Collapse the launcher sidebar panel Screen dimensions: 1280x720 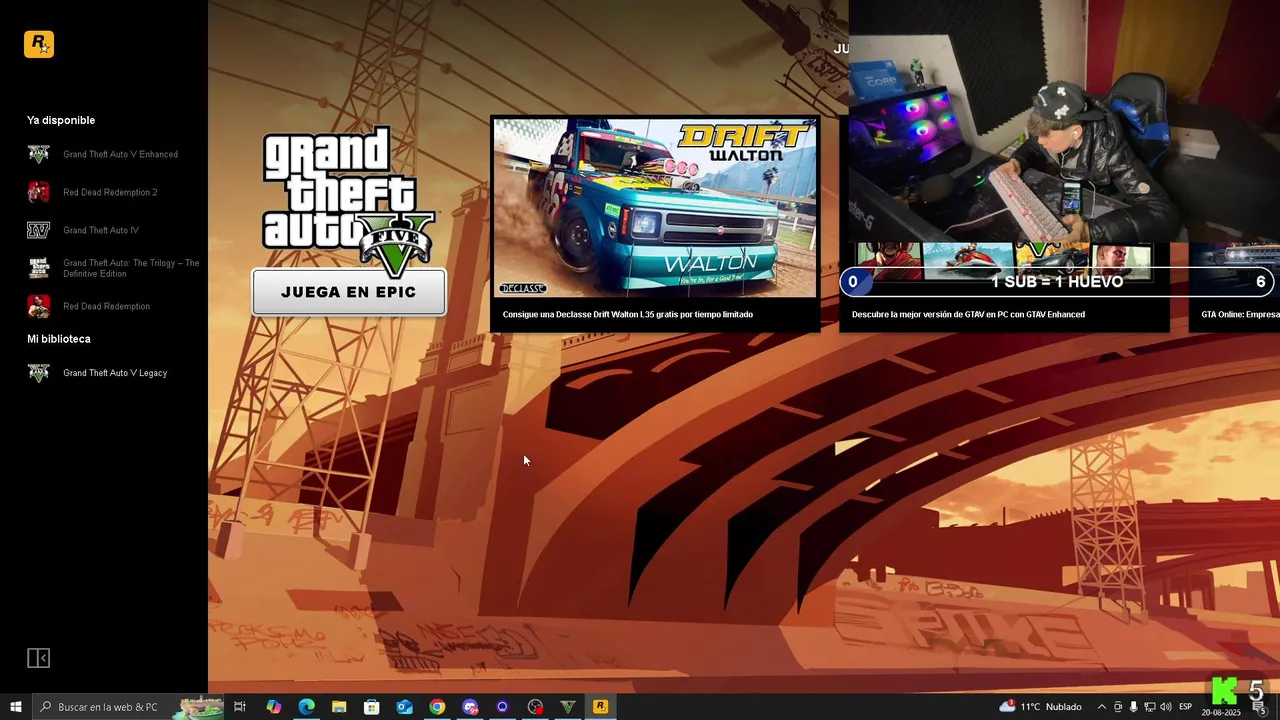(38, 658)
